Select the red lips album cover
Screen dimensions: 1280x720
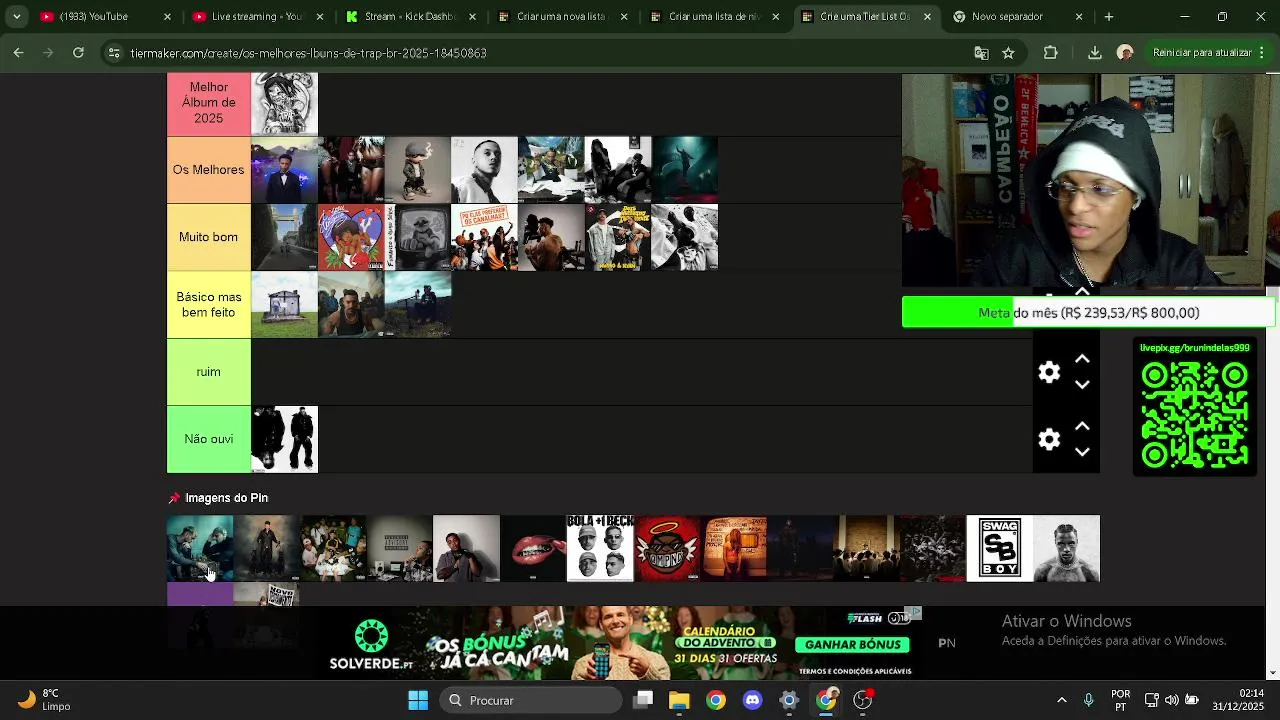(533, 548)
